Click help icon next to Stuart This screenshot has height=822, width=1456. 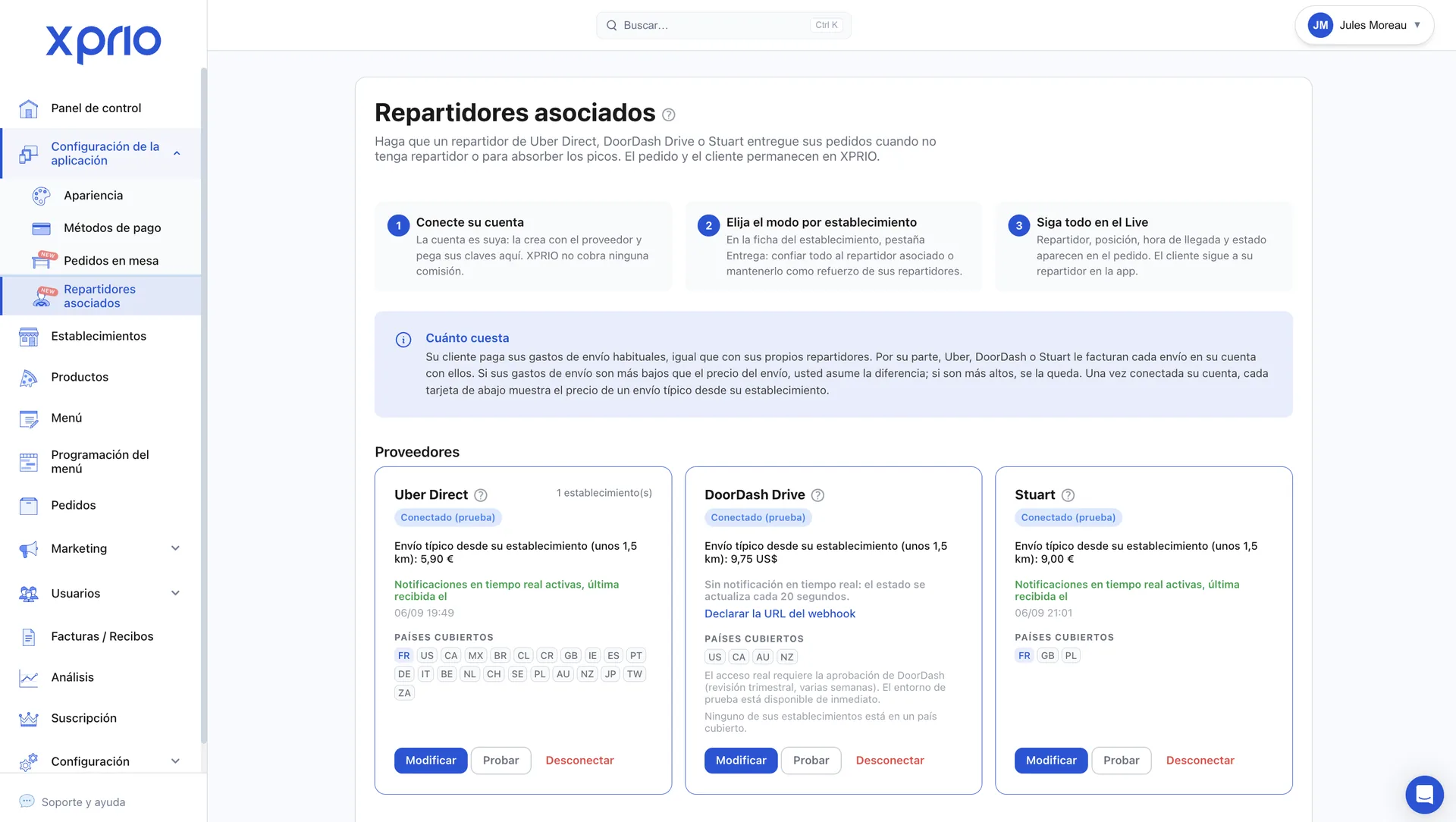pyautogui.click(x=1068, y=495)
